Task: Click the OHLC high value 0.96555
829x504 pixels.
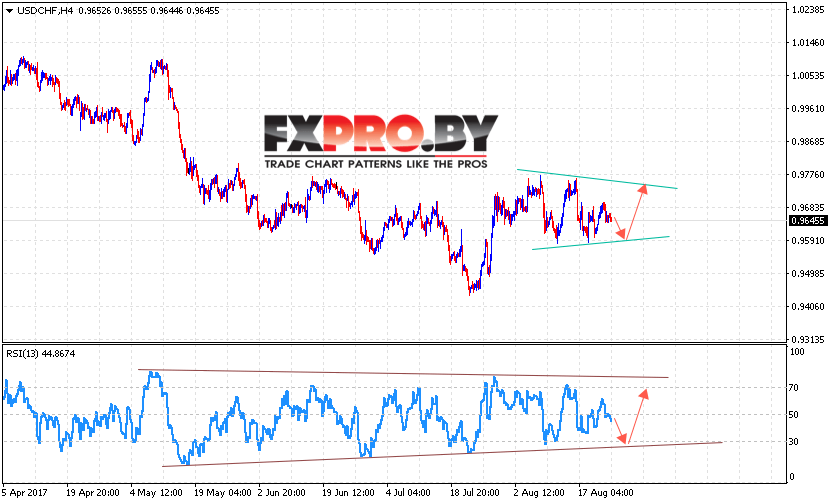Action: point(131,11)
